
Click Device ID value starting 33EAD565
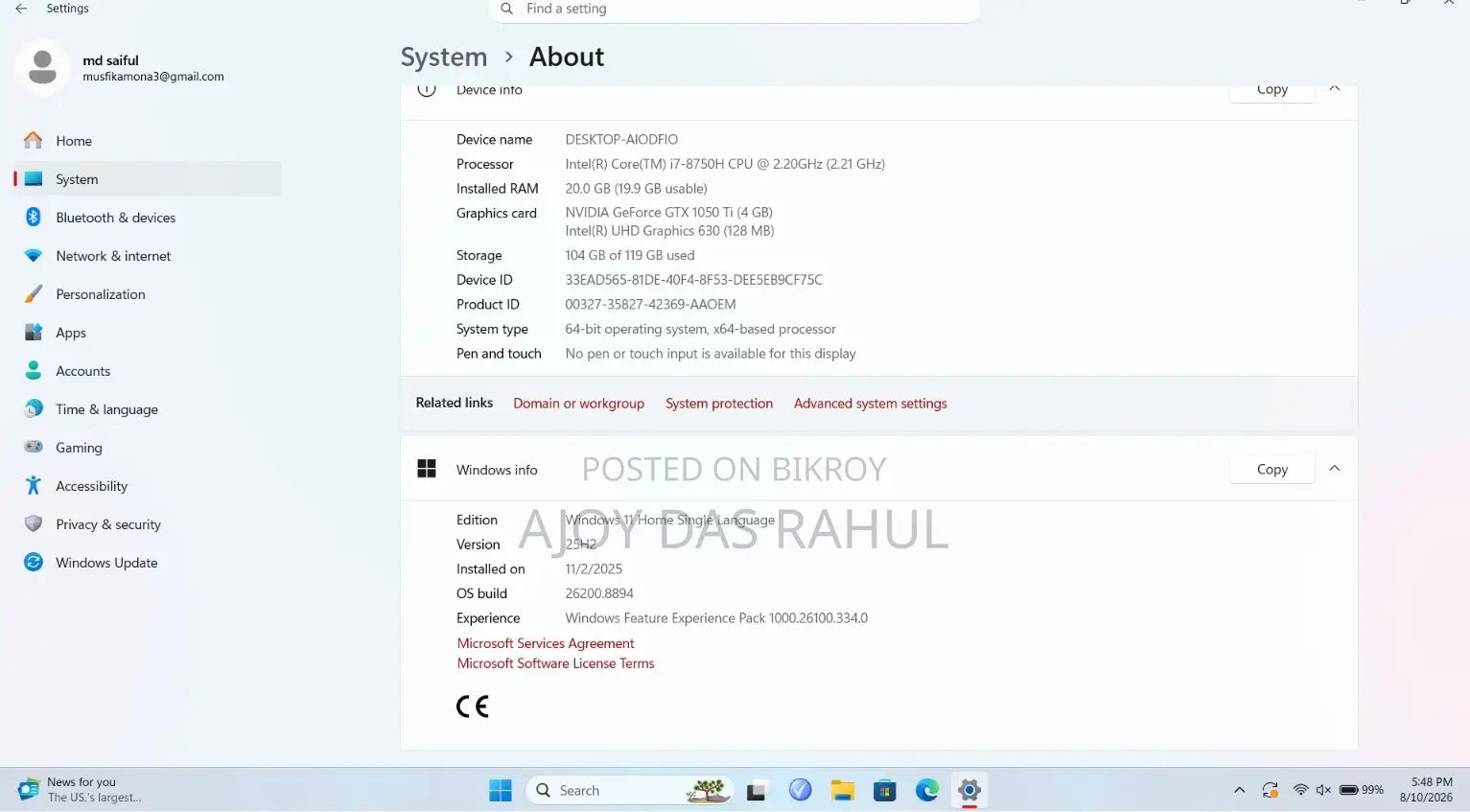pos(694,280)
